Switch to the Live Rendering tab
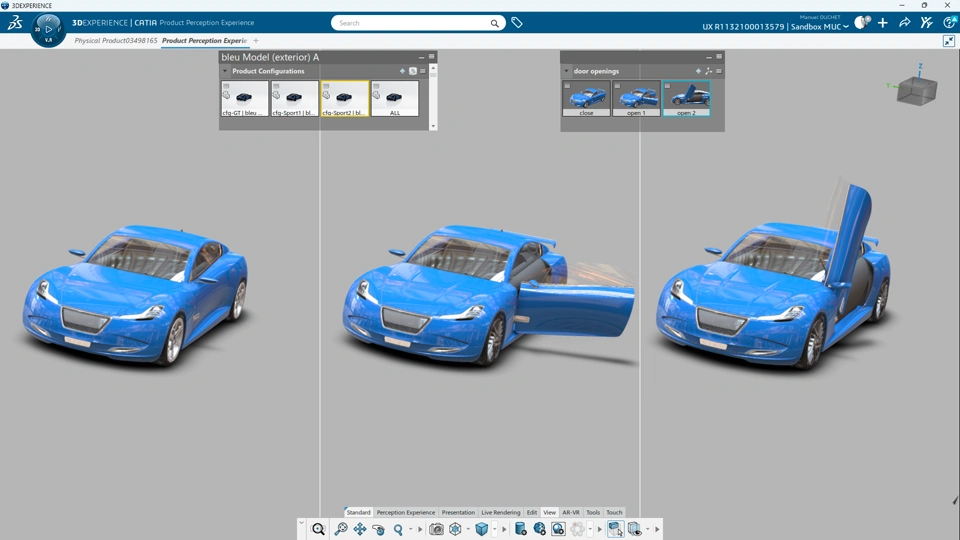Screen dimensions: 960x540 (x=500, y=512)
